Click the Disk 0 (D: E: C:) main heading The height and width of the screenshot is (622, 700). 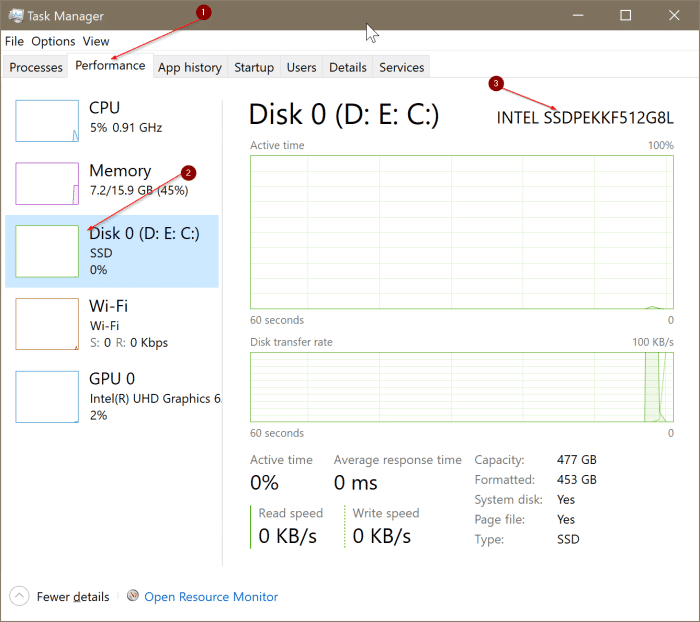coord(344,114)
